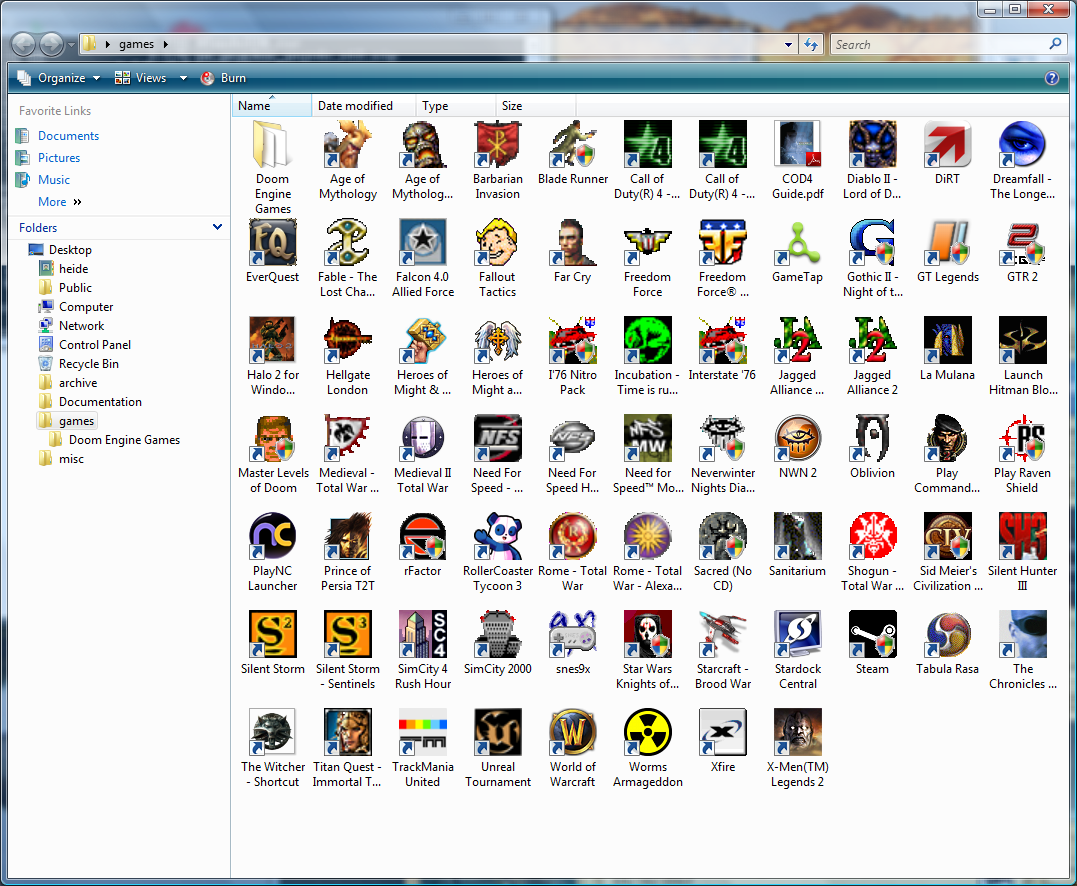Select the PlayNC Launcher icon

(x=273, y=536)
